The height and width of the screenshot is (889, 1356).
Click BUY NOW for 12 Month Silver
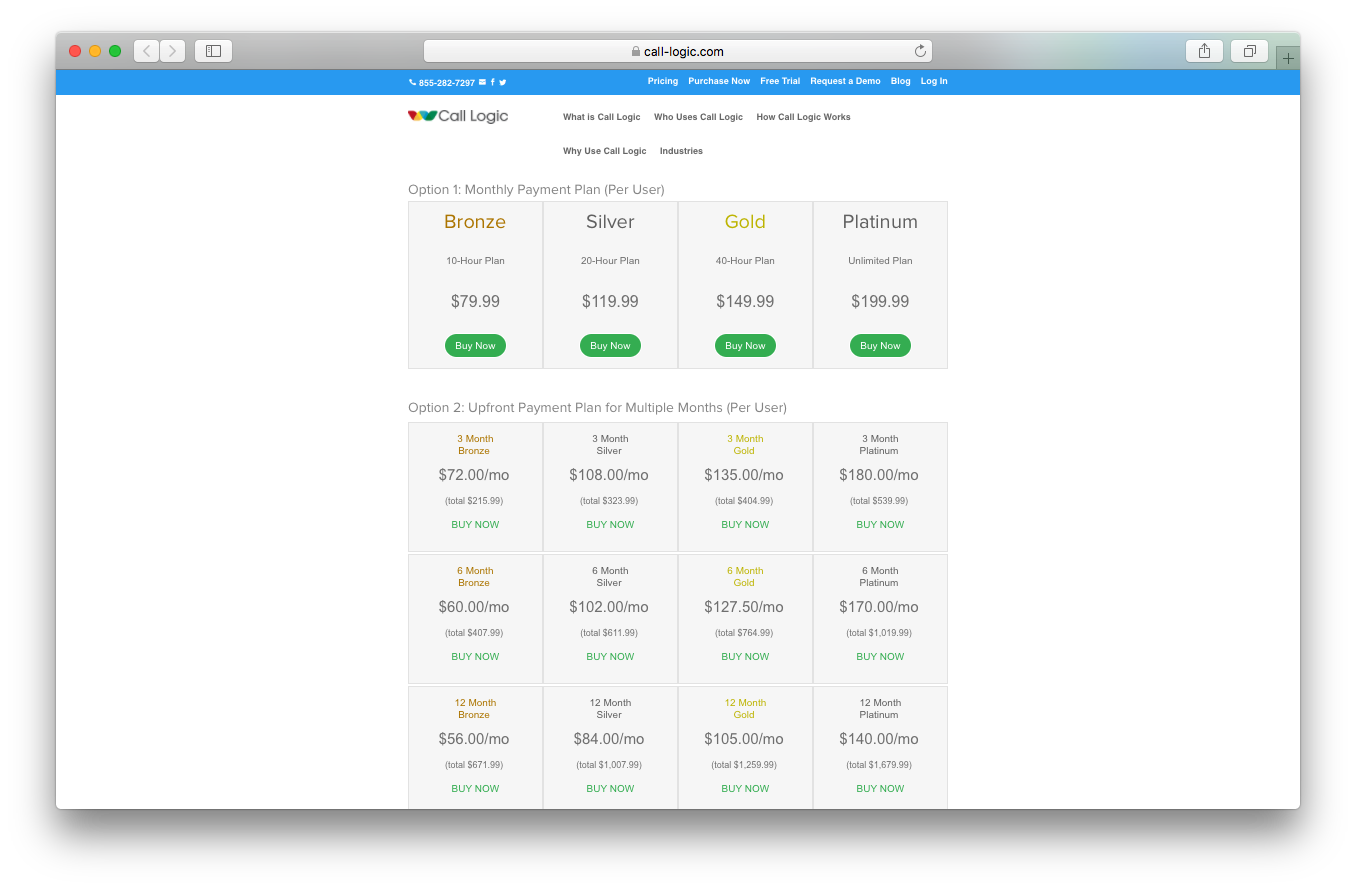click(610, 788)
